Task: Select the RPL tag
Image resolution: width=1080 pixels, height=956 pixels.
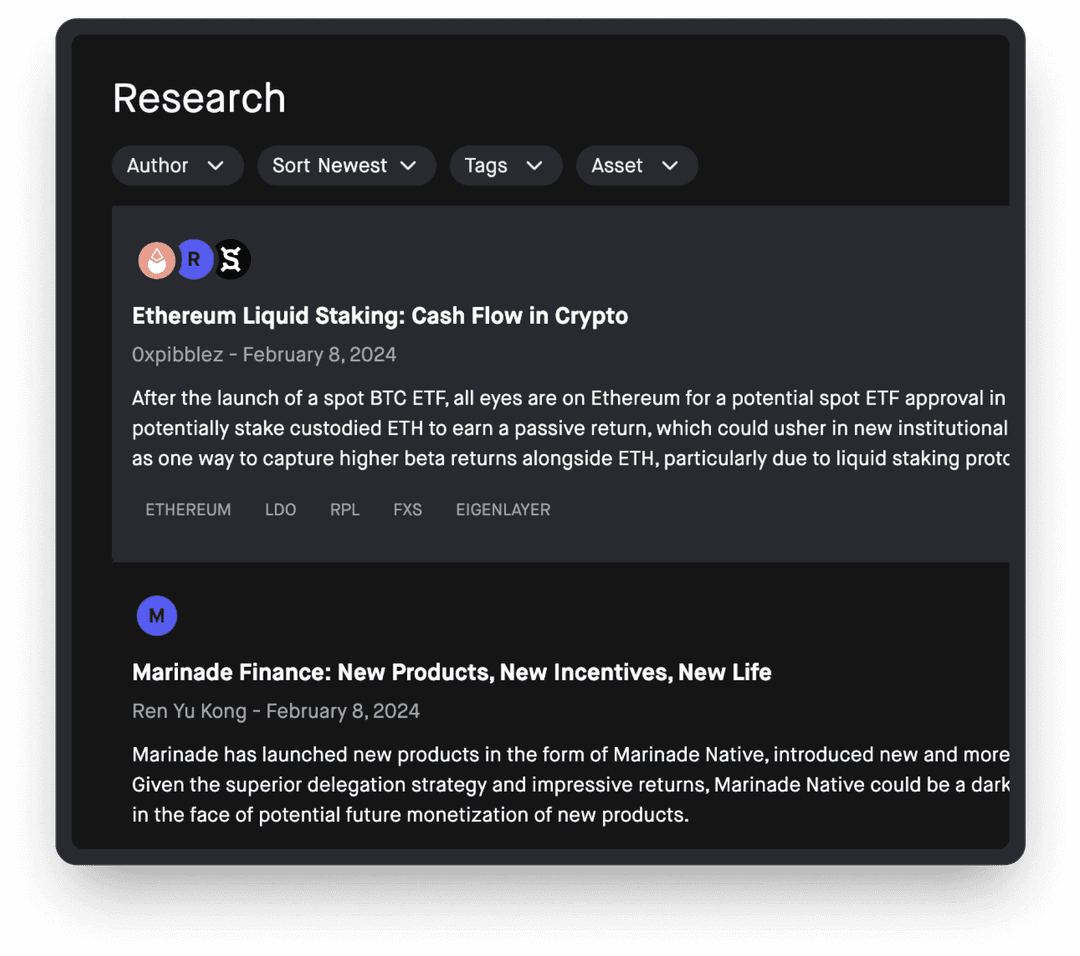Action: [344, 509]
